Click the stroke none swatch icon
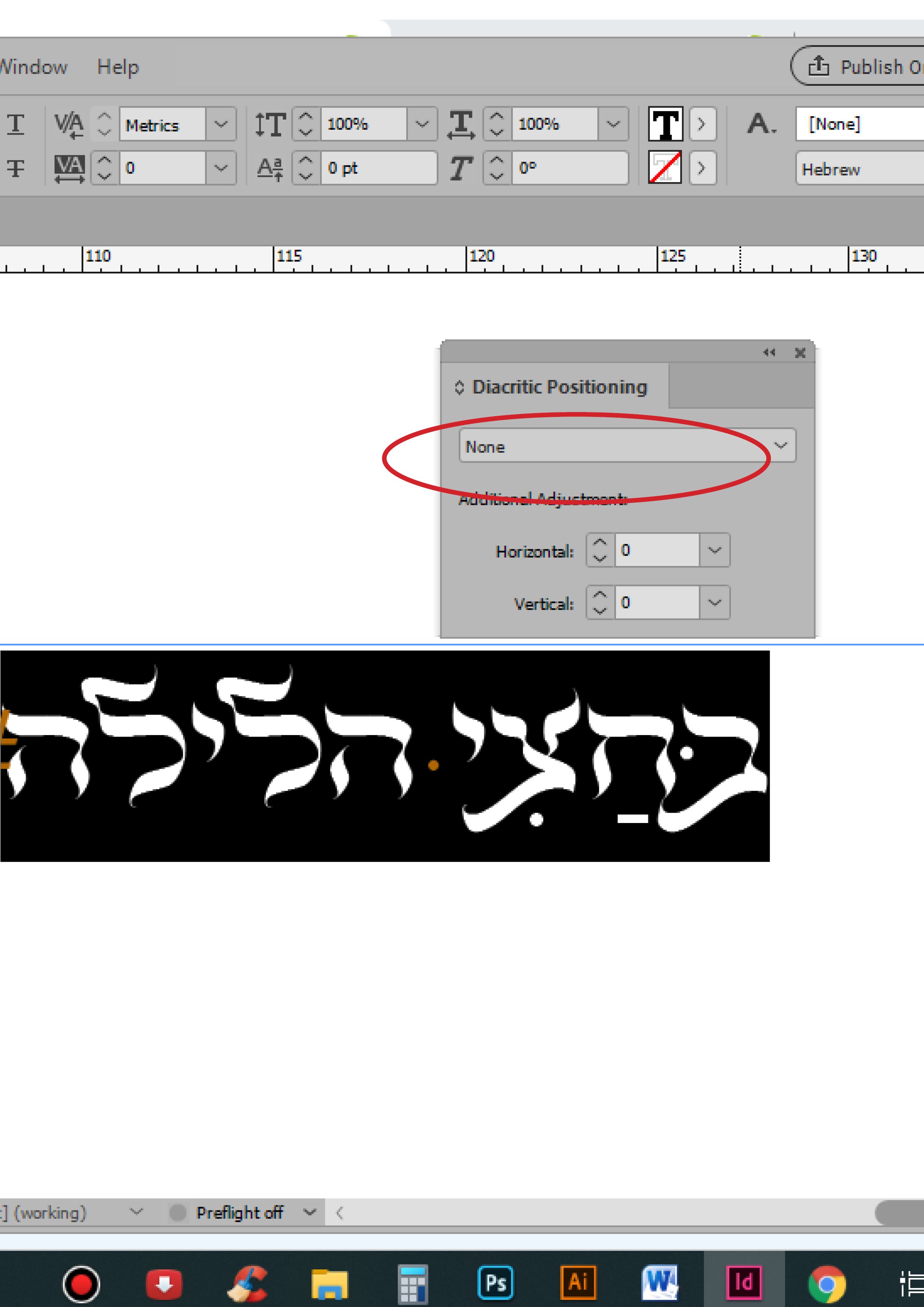 point(665,167)
